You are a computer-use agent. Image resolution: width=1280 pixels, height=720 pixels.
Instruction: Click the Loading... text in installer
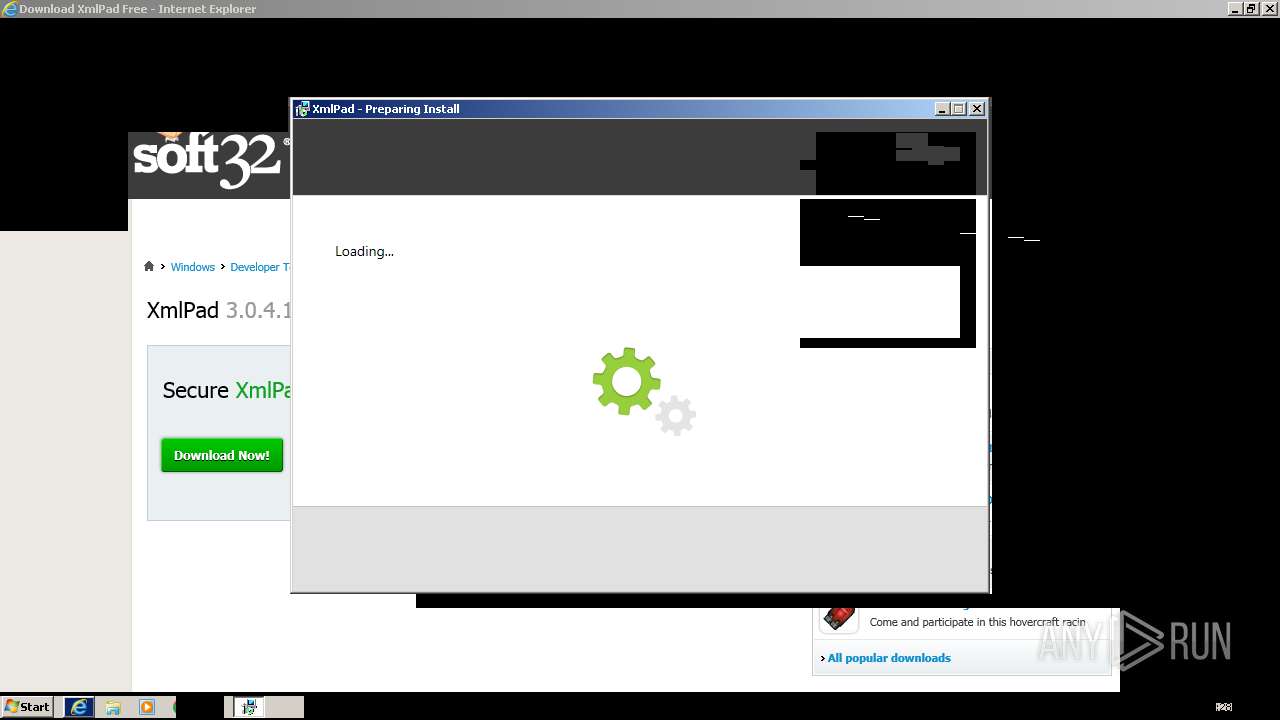[x=364, y=251]
